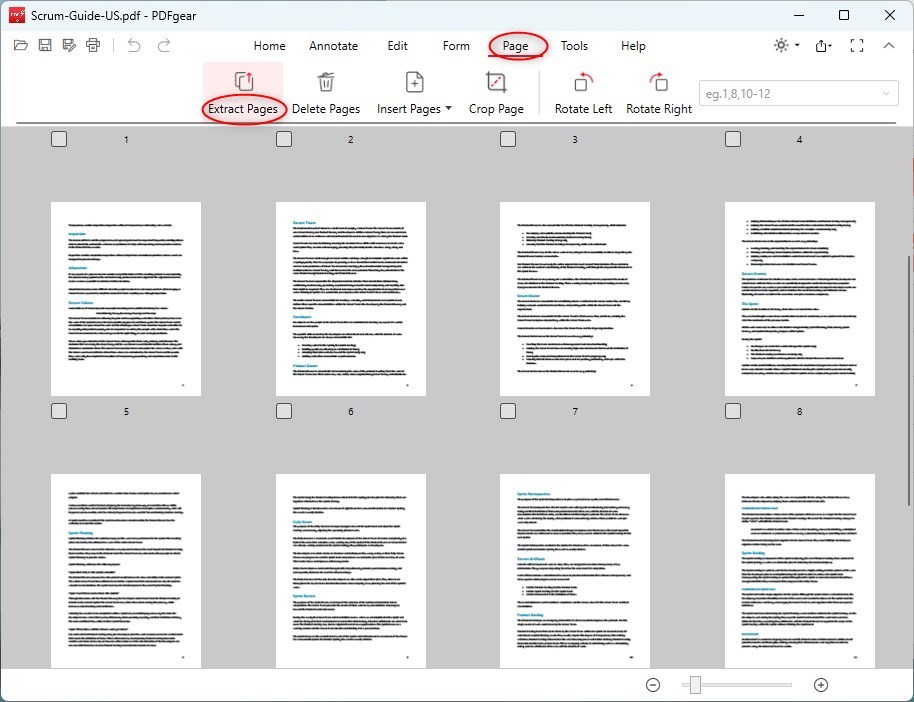Rotate pages left using the Rotate Left icon

(583, 90)
